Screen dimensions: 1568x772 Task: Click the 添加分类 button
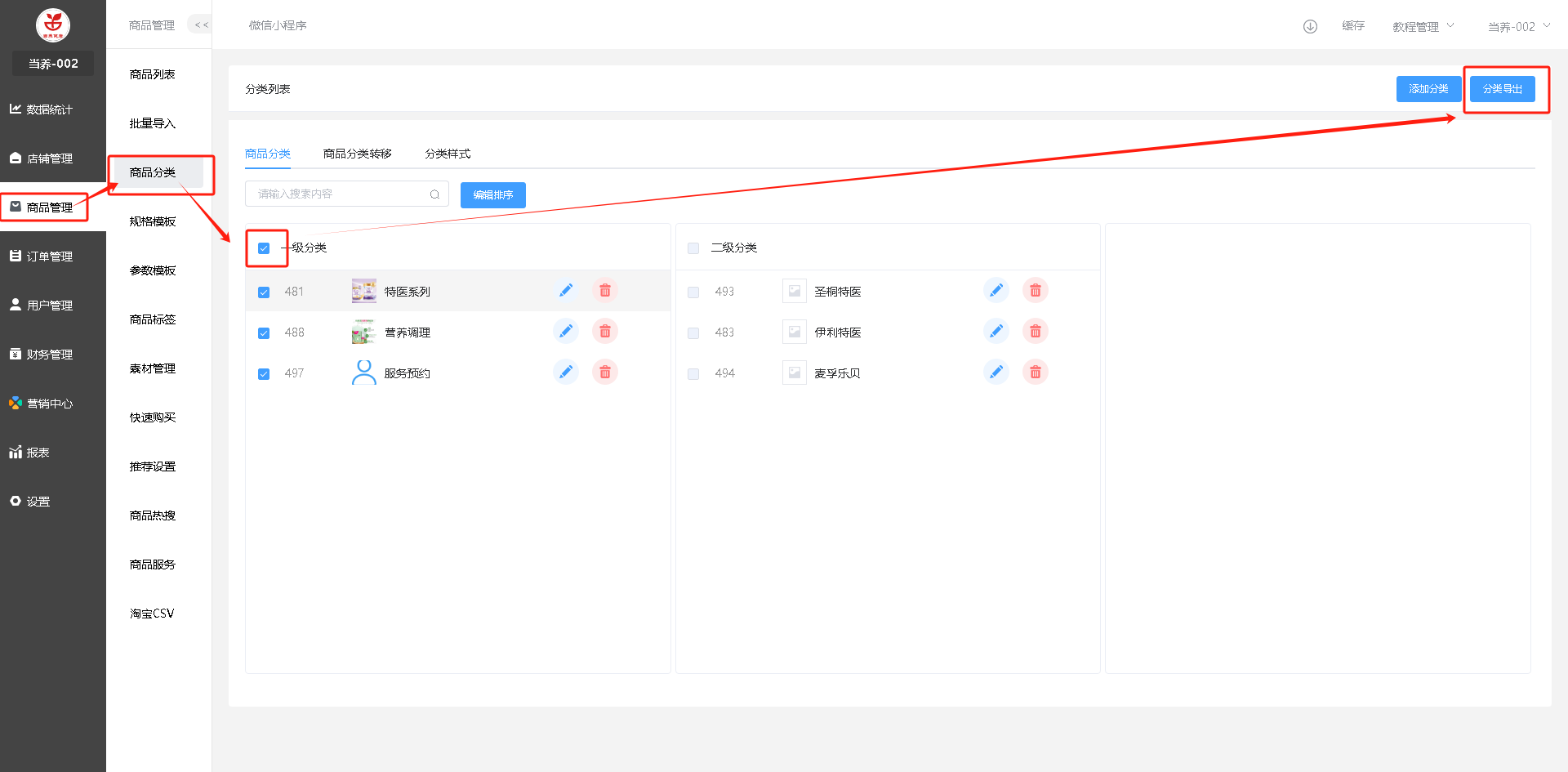click(x=1428, y=89)
